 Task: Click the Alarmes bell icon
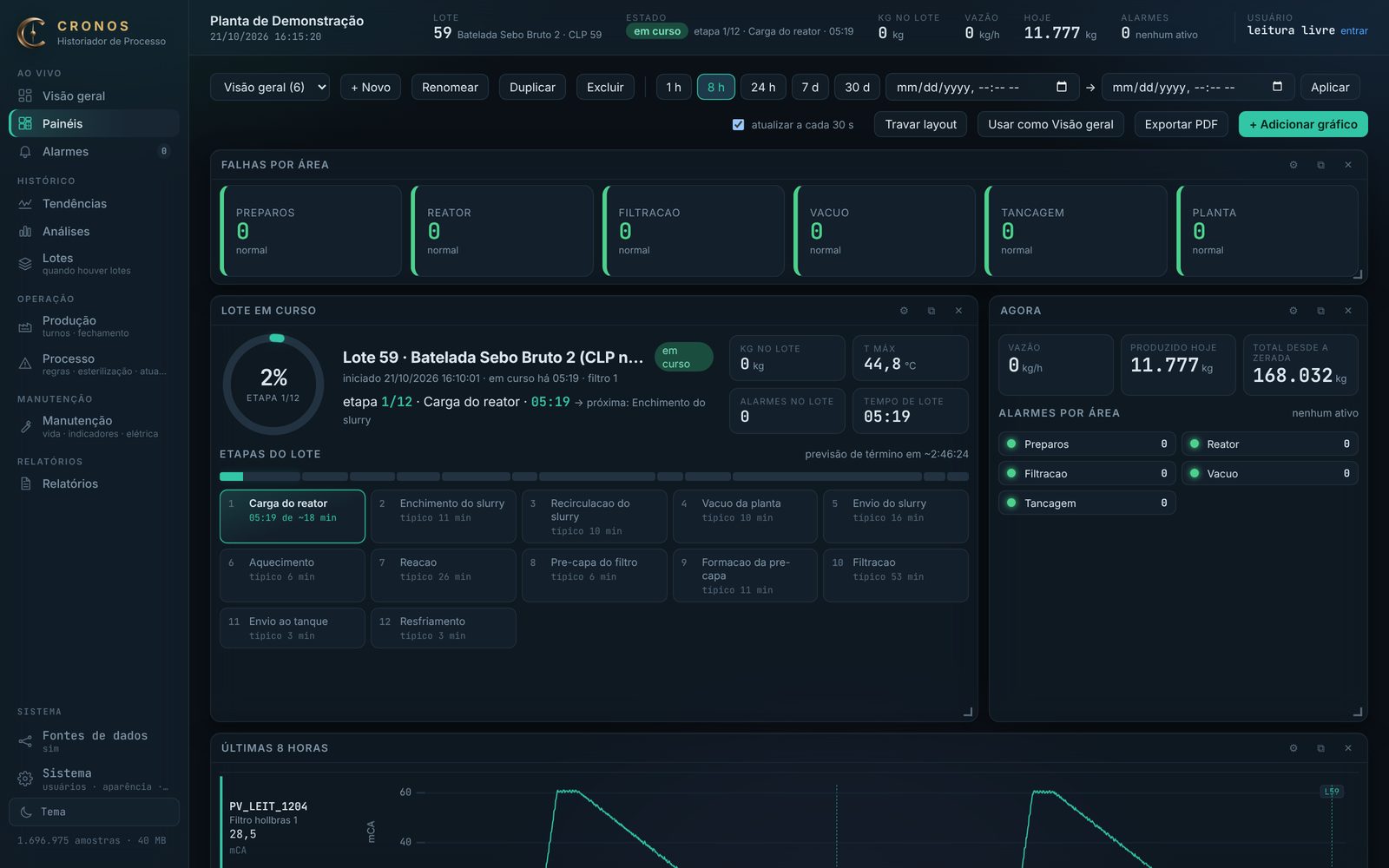click(x=25, y=151)
